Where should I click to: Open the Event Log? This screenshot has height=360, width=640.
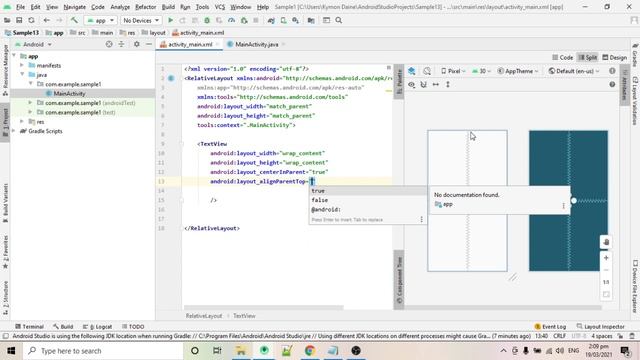[x=550, y=327]
